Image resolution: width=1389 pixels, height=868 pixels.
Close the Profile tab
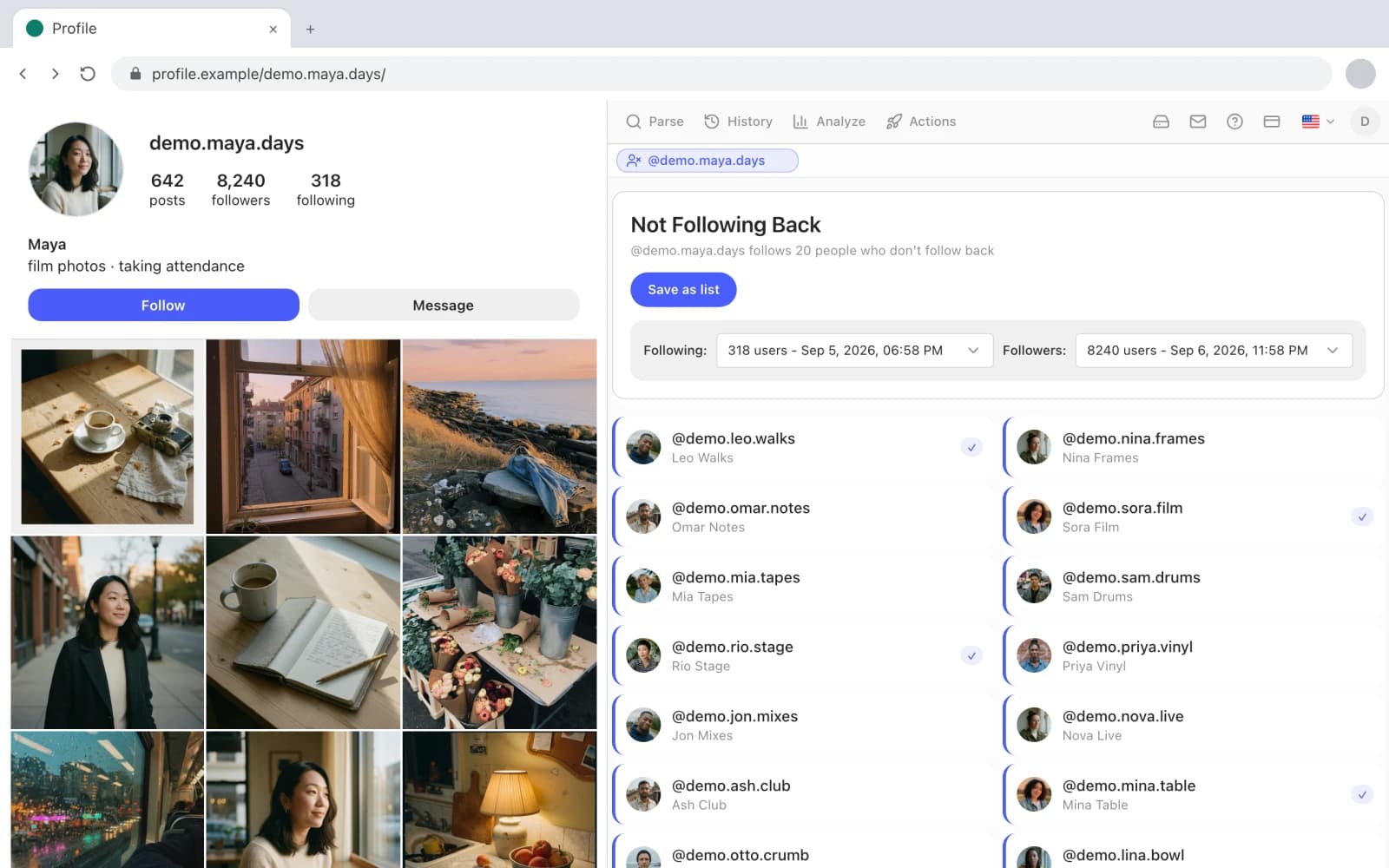pyautogui.click(x=273, y=29)
